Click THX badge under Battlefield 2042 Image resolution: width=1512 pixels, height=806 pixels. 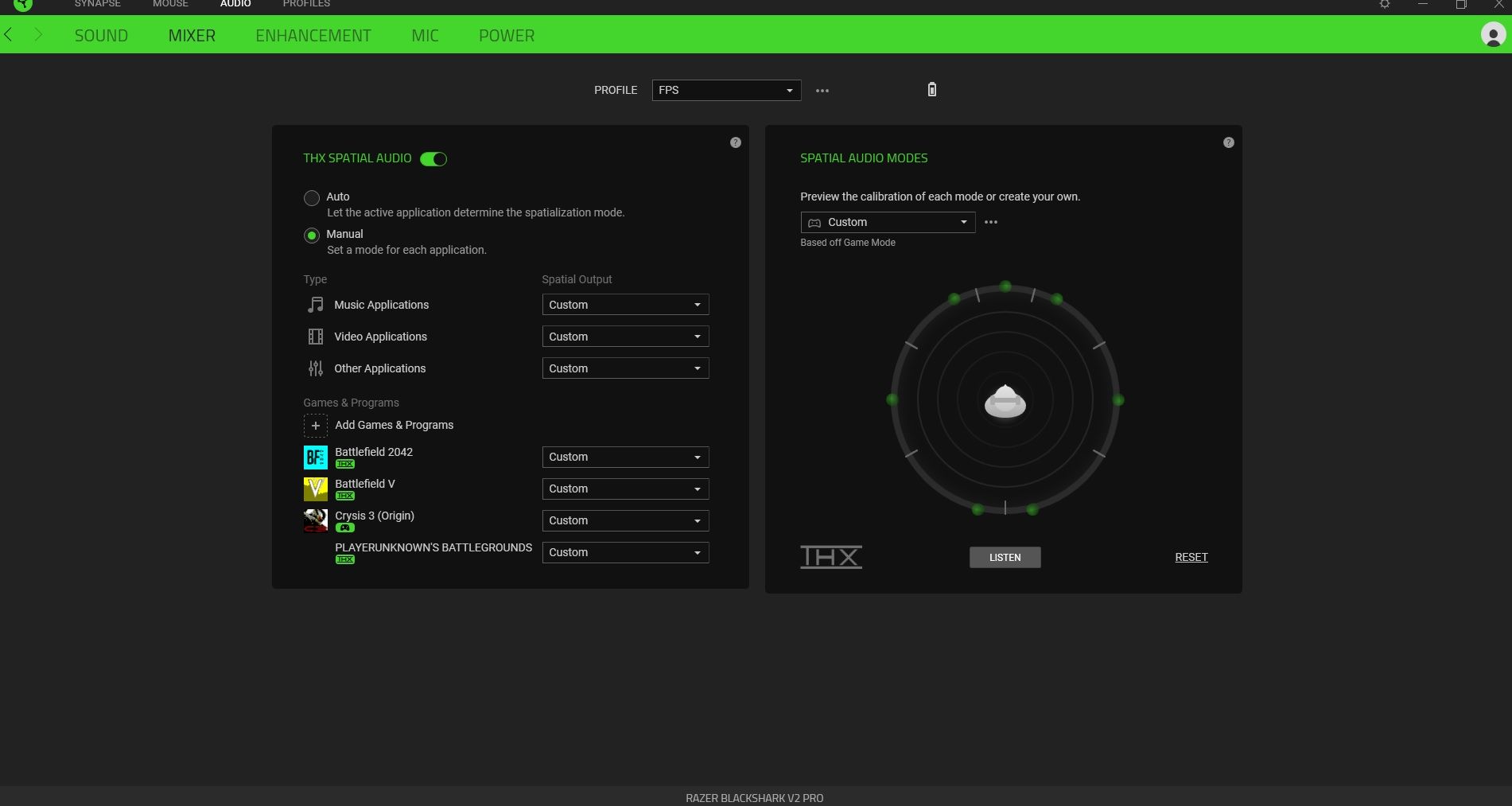pyautogui.click(x=345, y=464)
